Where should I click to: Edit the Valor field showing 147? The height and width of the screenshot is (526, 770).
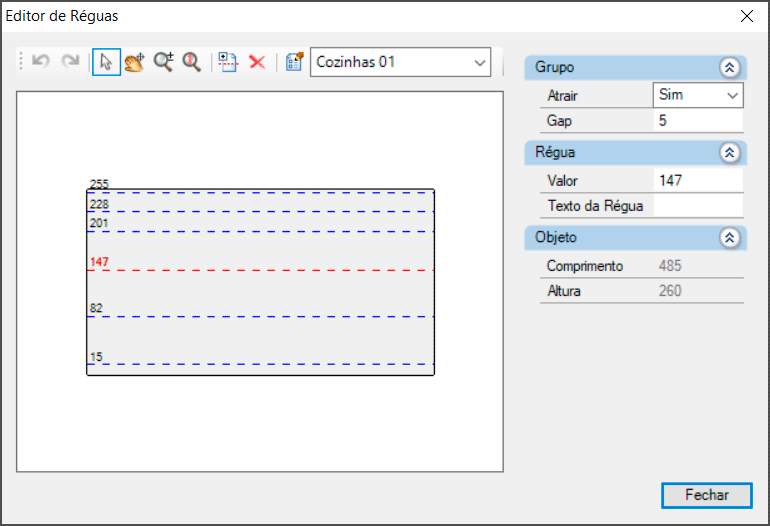(x=698, y=181)
